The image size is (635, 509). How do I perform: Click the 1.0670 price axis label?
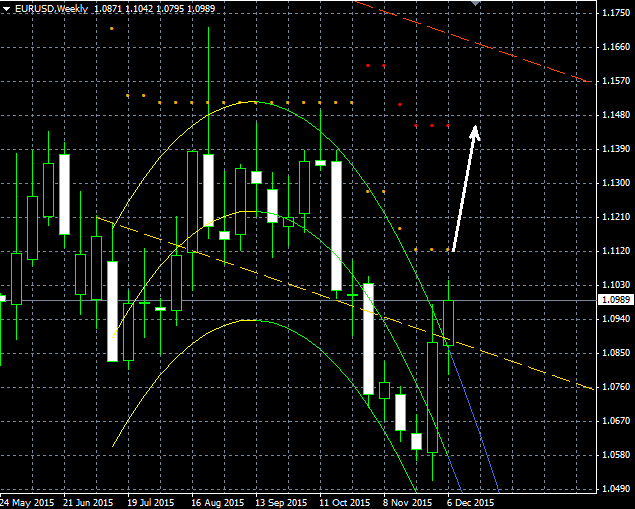pyautogui.click(x=616, y=421)
